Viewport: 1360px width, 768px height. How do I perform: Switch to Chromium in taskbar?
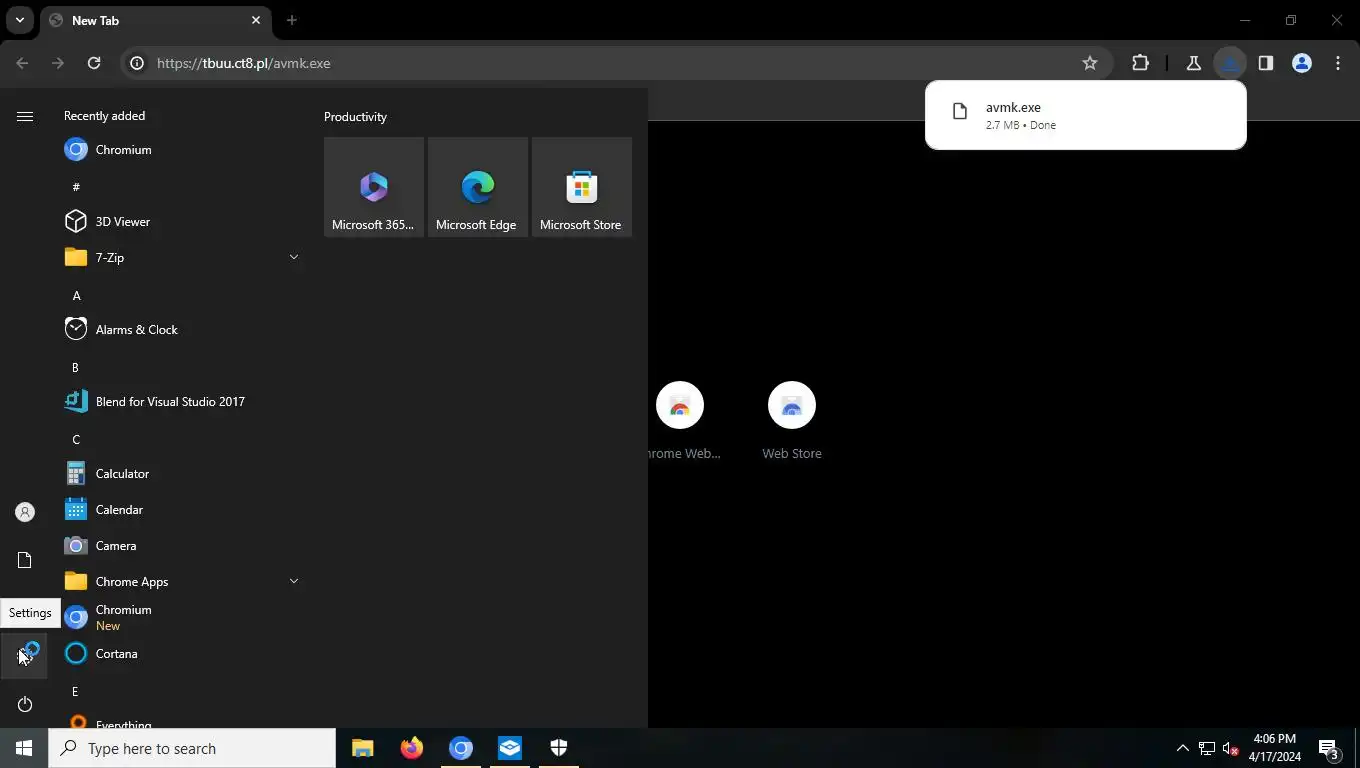[460, 748]
